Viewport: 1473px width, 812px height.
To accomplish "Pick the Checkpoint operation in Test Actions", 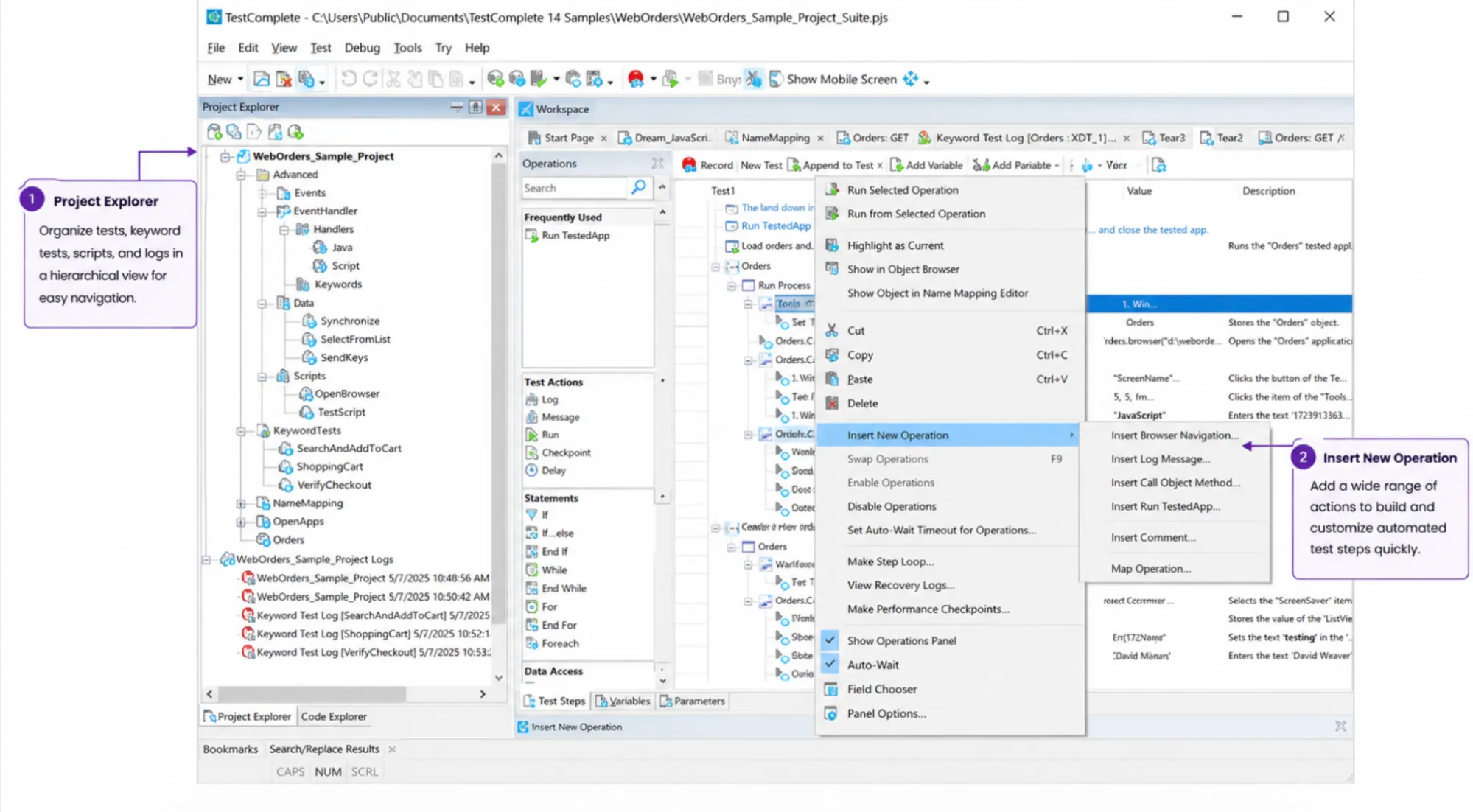I will pyautogui.click(x=566, y=452).
